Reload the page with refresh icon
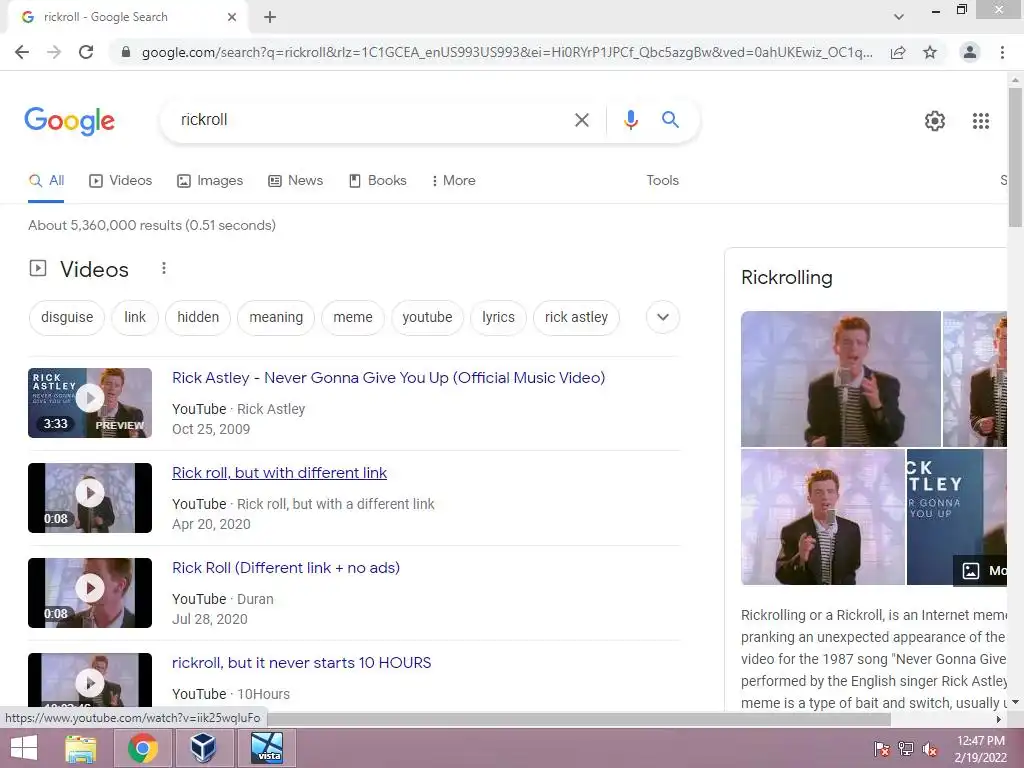 (86, 52)
